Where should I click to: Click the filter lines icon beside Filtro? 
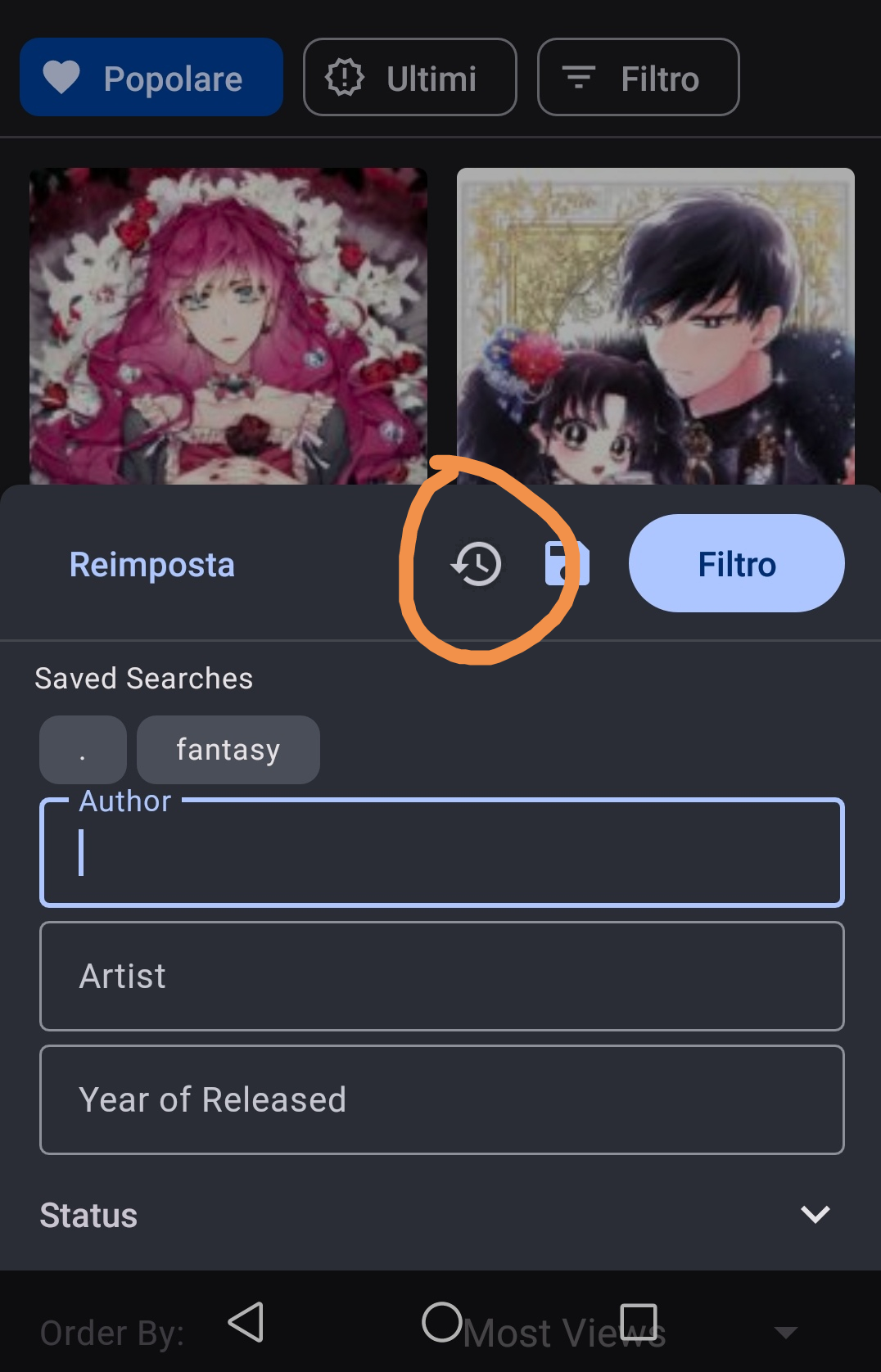point(581,76)
